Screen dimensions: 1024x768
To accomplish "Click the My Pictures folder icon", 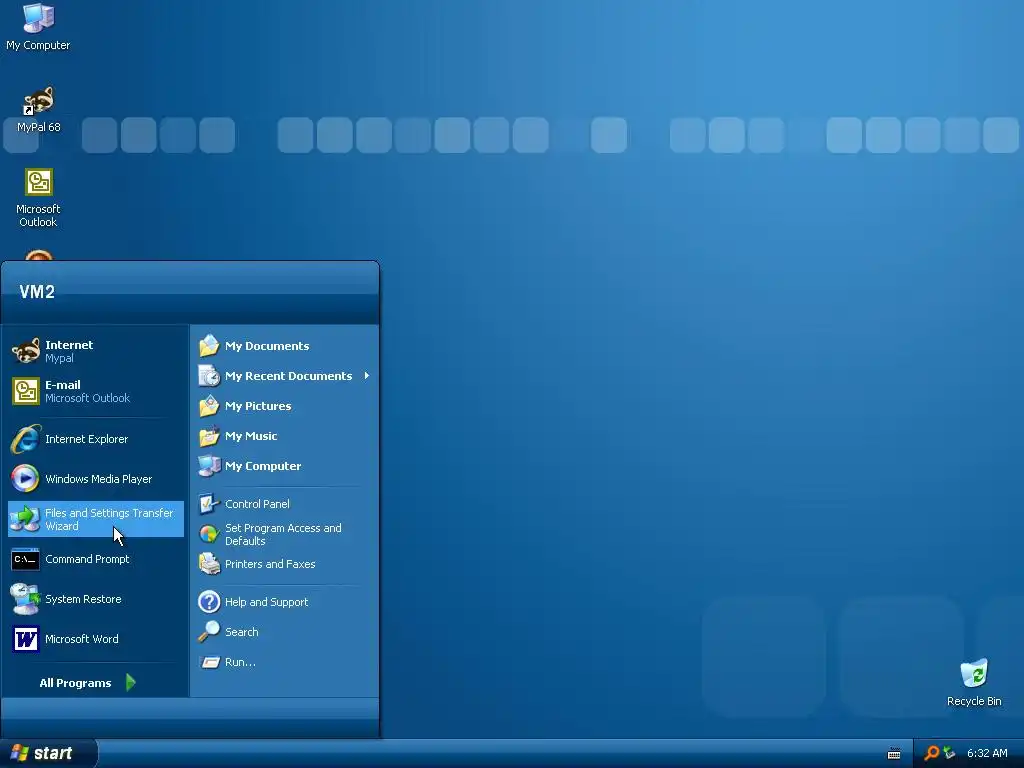I will pos(209,406).
